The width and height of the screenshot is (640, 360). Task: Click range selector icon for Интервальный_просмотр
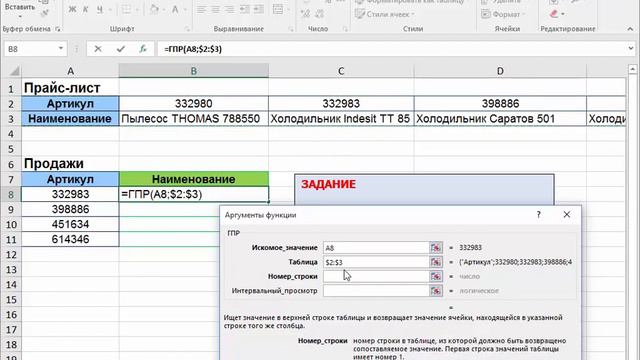pos(436,291)
